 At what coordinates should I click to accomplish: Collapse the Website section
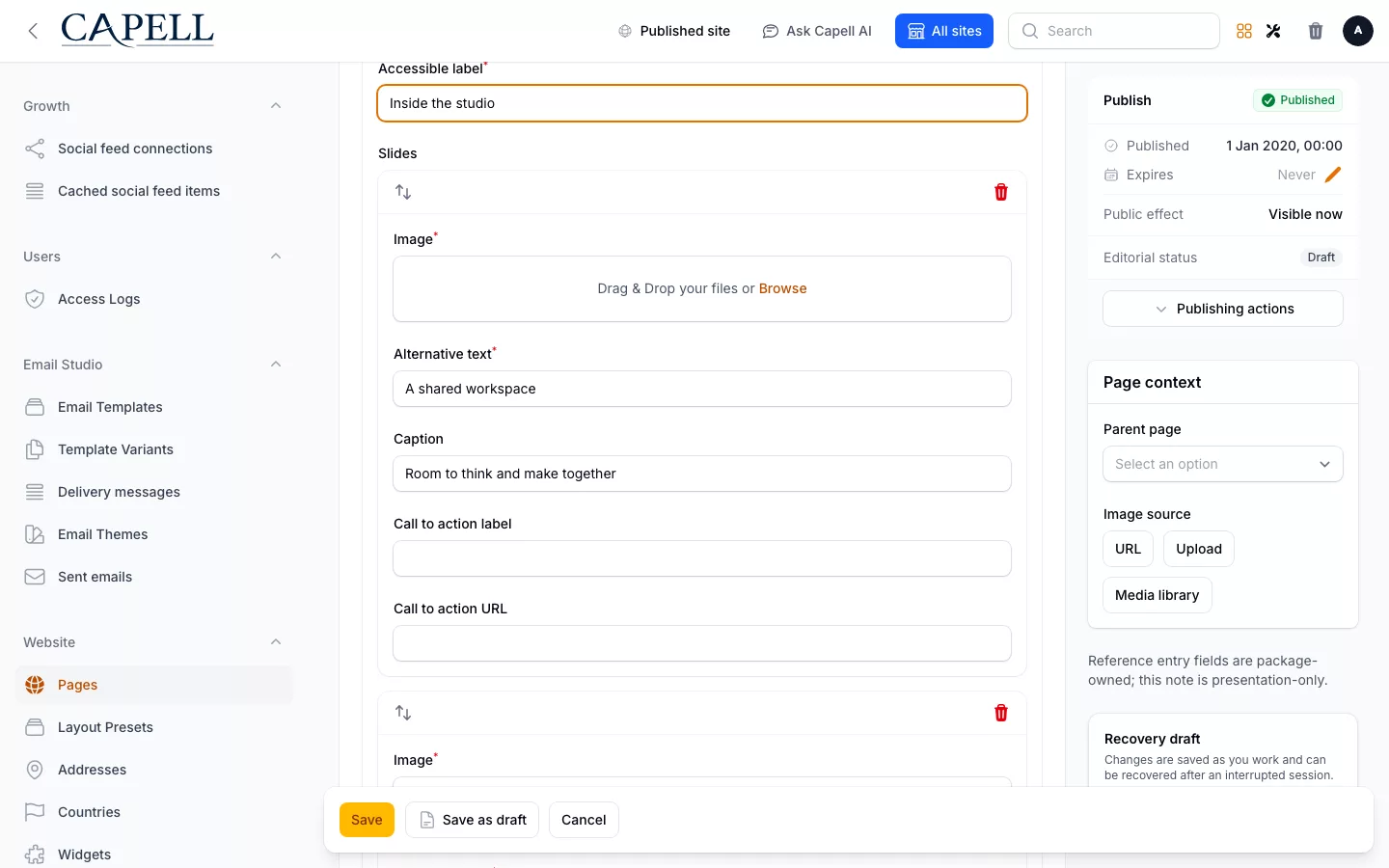pos(276,642)
